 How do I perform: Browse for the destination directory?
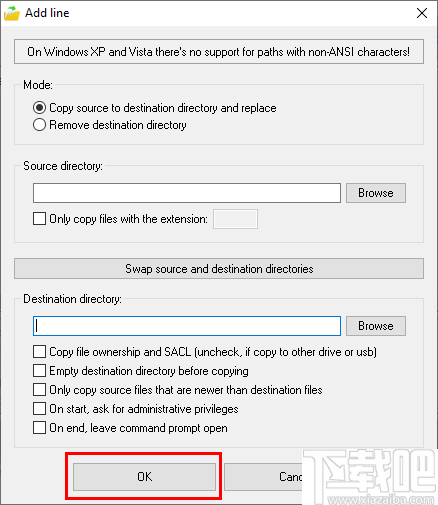click(376, 326)
